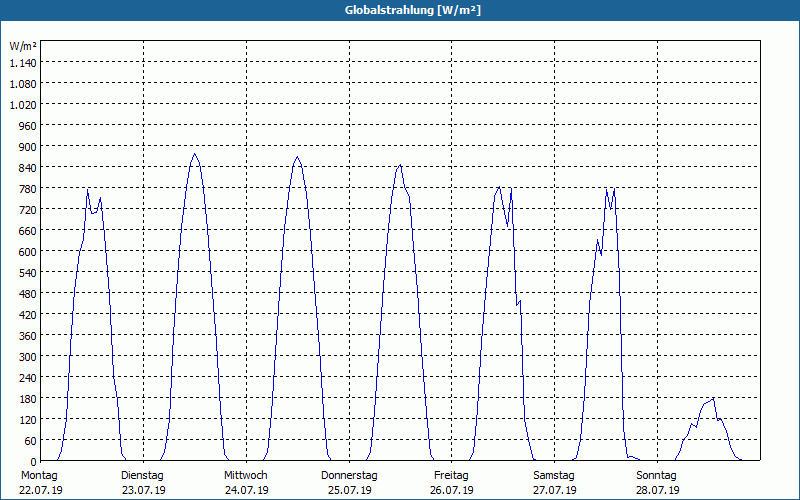Image resolution: width=800 pixels, height=500 pixels.
Task: Click the Tuesday radiation curve peak
Action: [194, 154]
